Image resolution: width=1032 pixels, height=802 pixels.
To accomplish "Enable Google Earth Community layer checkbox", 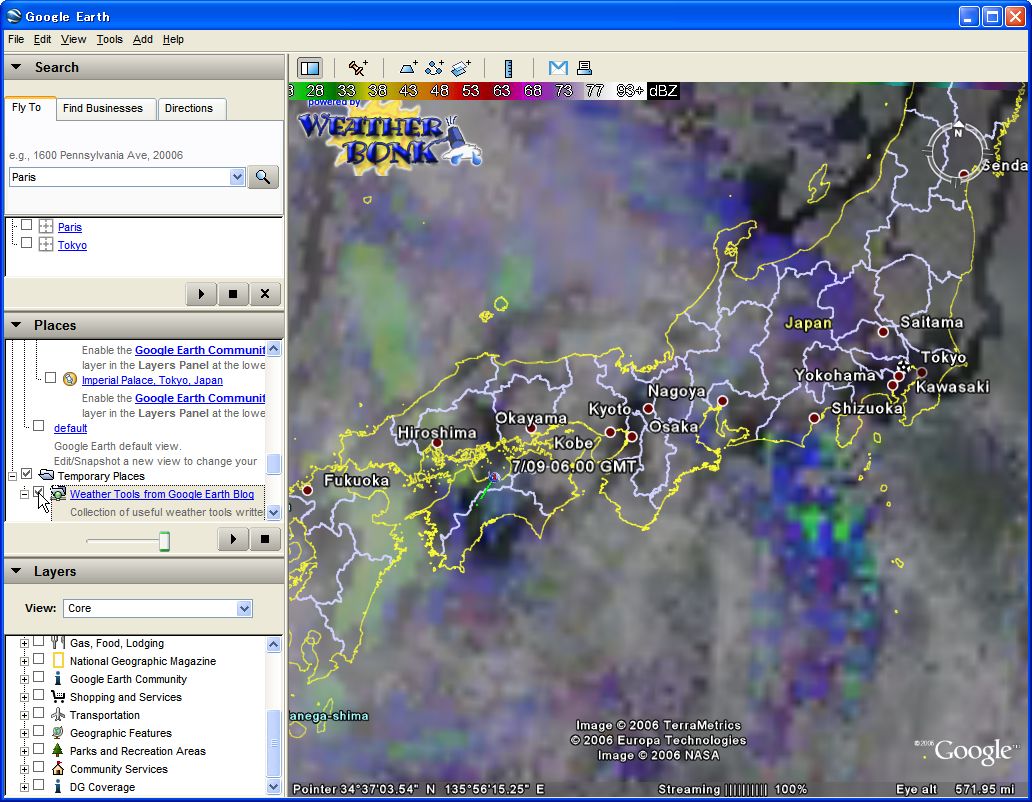I will point(39,676).
